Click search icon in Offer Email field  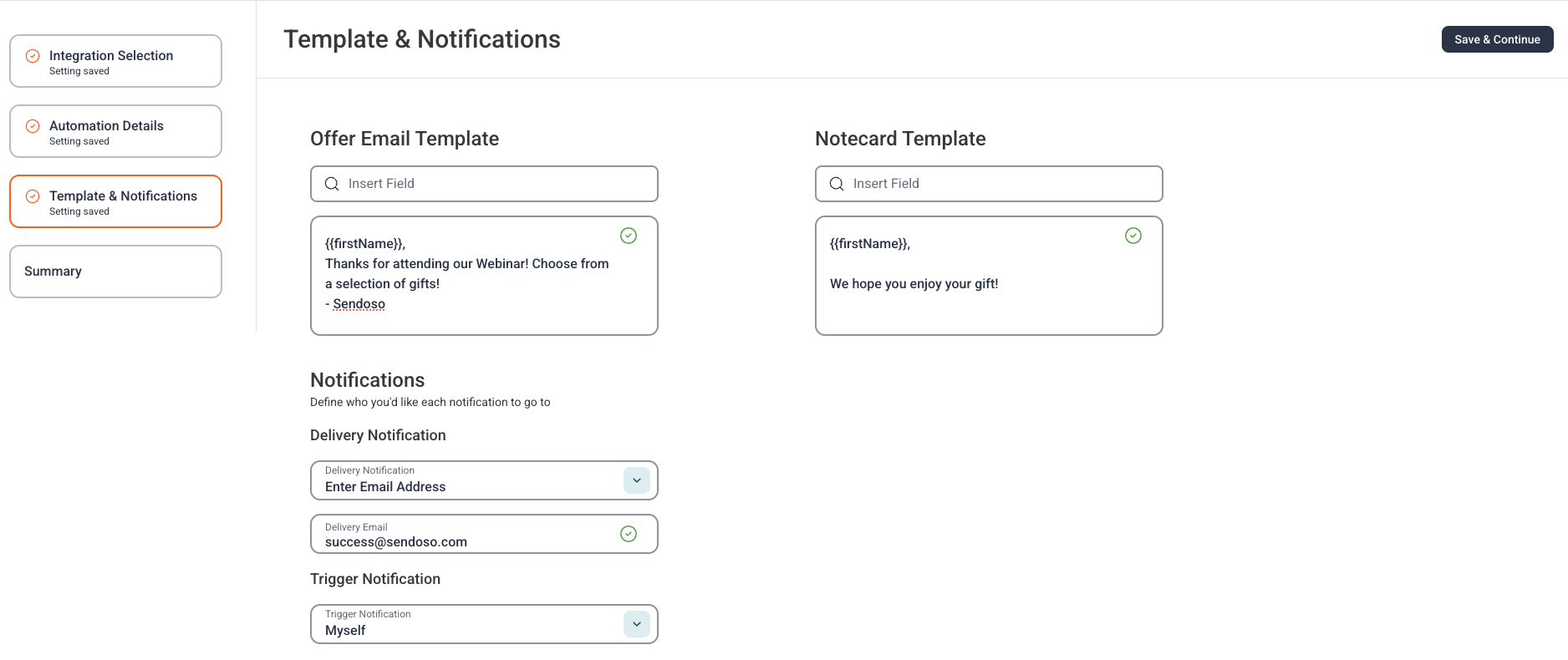pyautogui.click(x=332, y=184)
